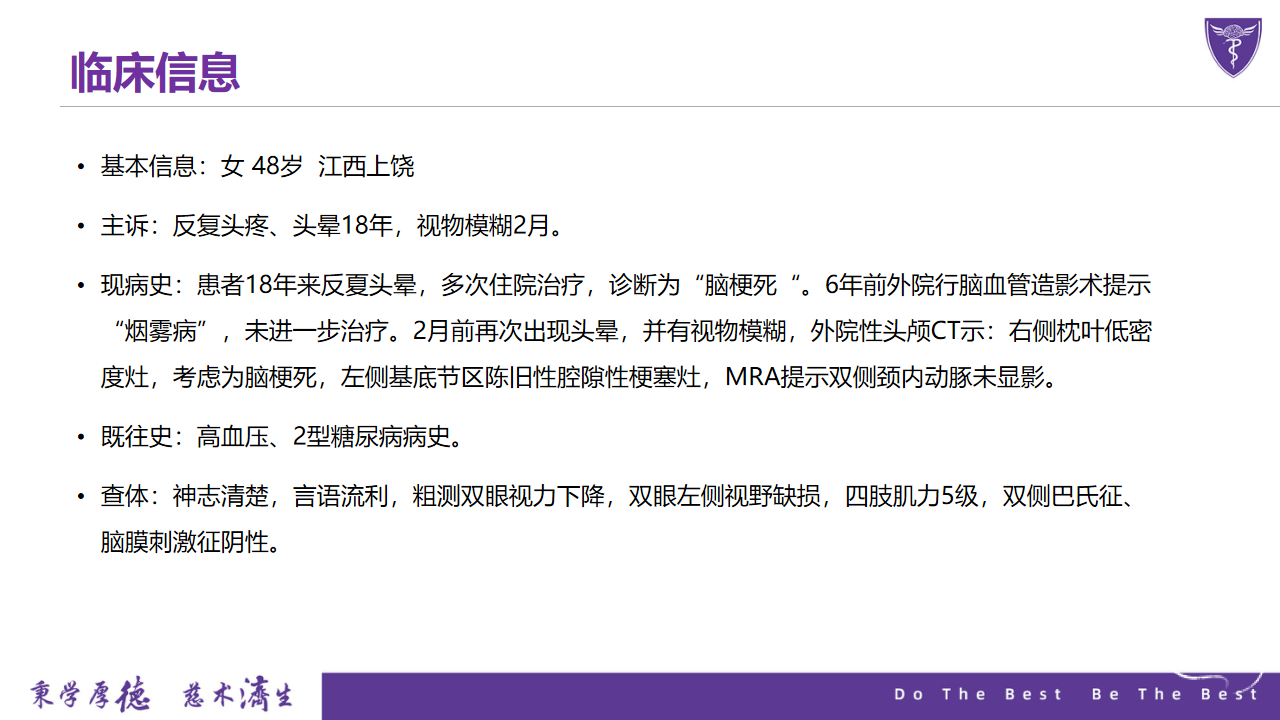1280x720 pixels.
Task: Click the calligraphy motto 秉学厚德
Action: pyautogui.click(x=90, y=696)
